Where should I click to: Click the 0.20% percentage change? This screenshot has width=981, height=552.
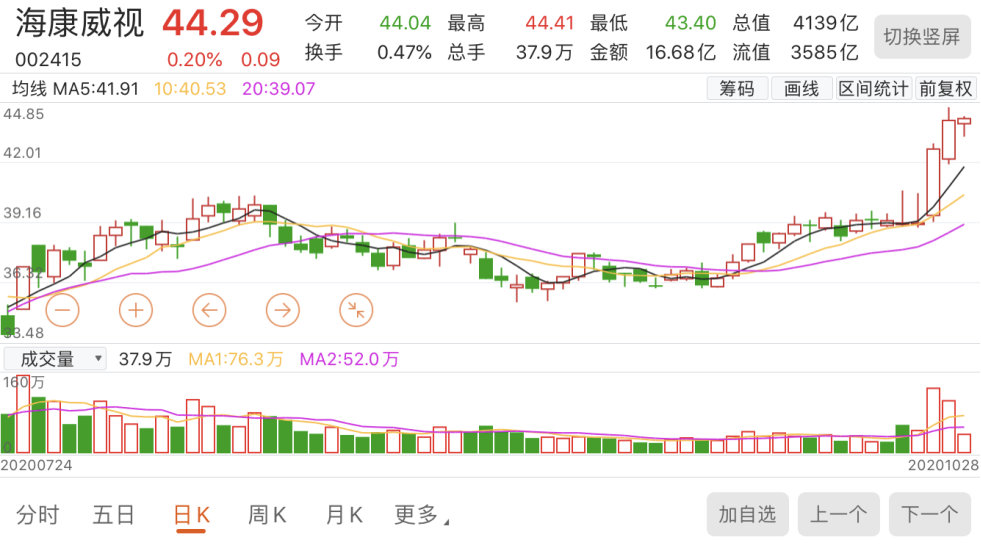[195, 60]
